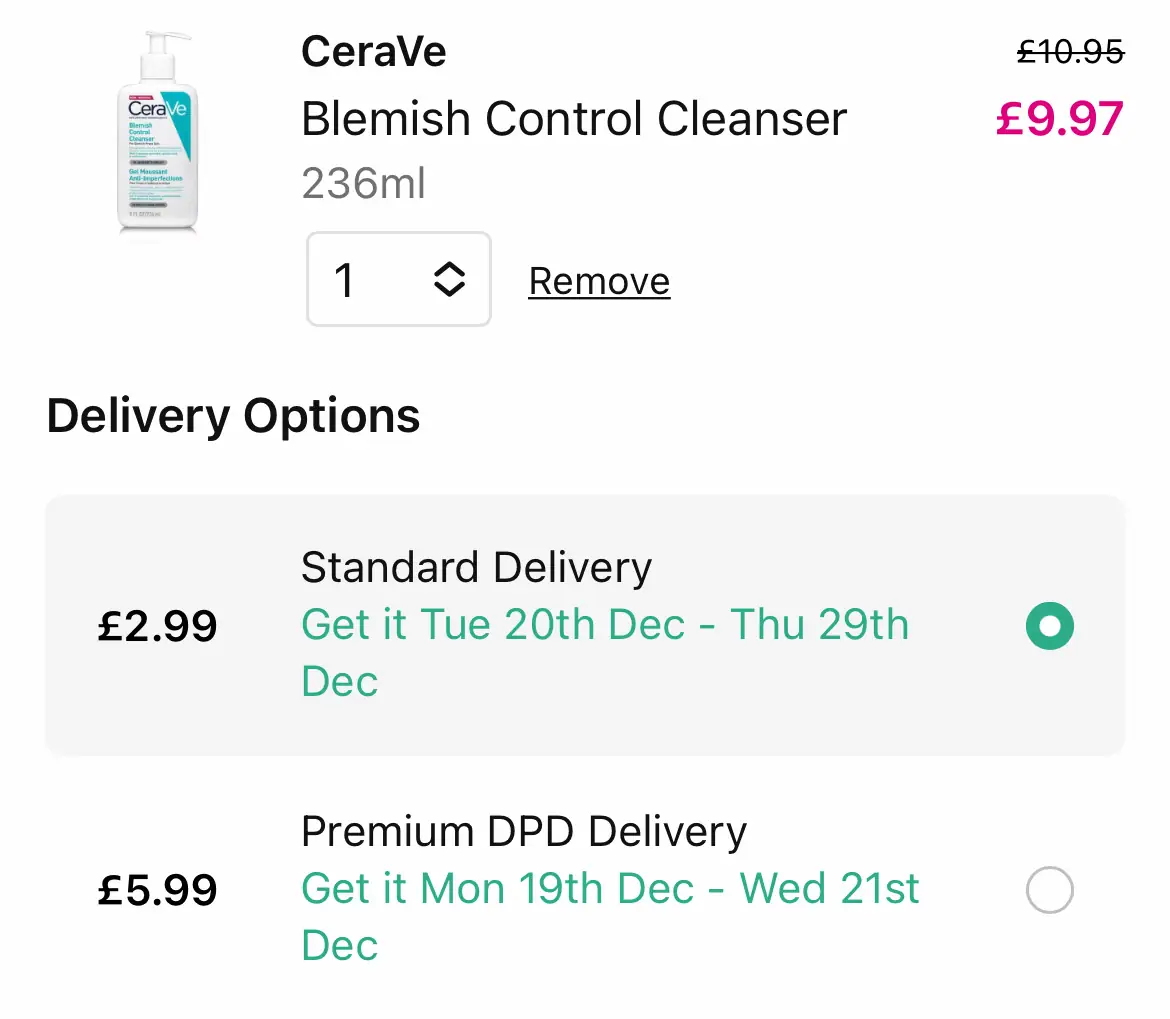Image resolution: width=1170 pixels, height=1019 pixels.
Task: Click the Blemish Control Cleanser product name
Action: 573,118
